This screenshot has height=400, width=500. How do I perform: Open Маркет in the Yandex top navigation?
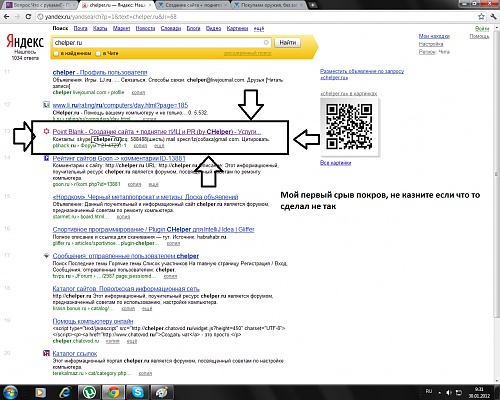coord(121,28)
